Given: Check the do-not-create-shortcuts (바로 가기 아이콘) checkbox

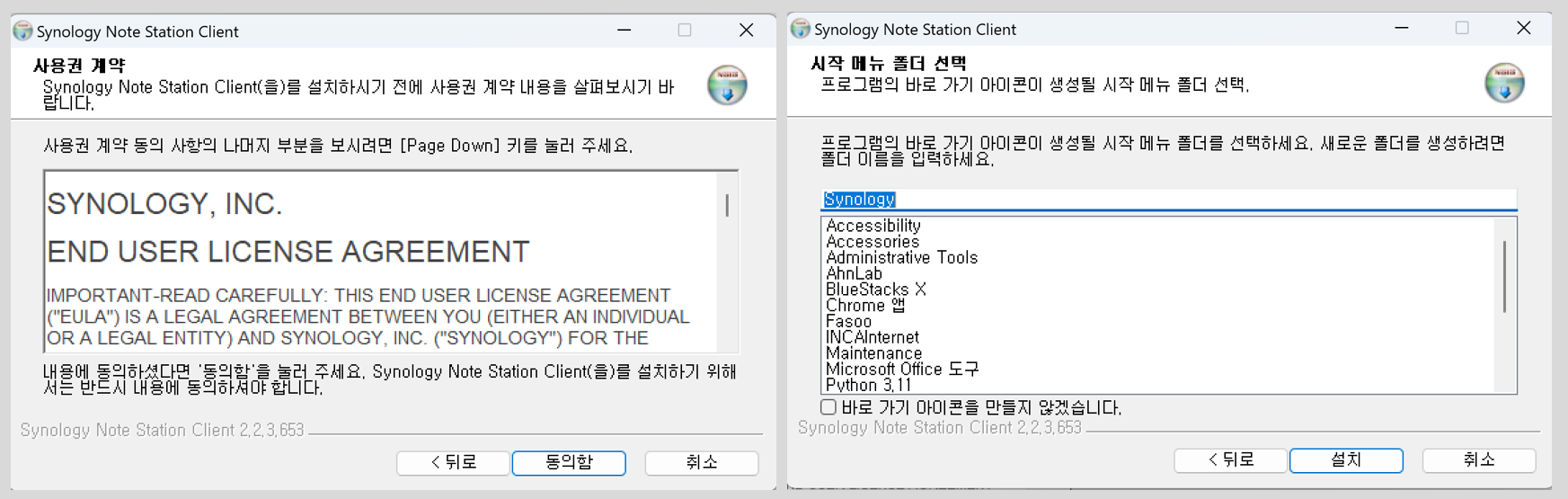Looking at the screenshot, I should click(828, 407).
